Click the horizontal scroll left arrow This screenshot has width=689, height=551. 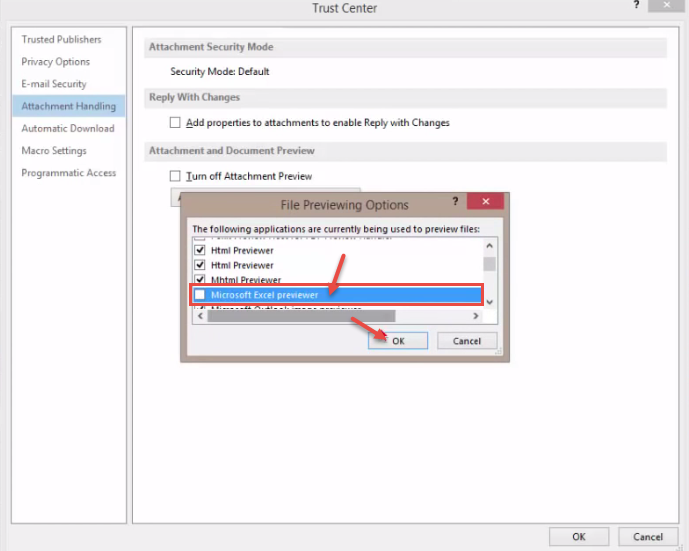(201, 316)
